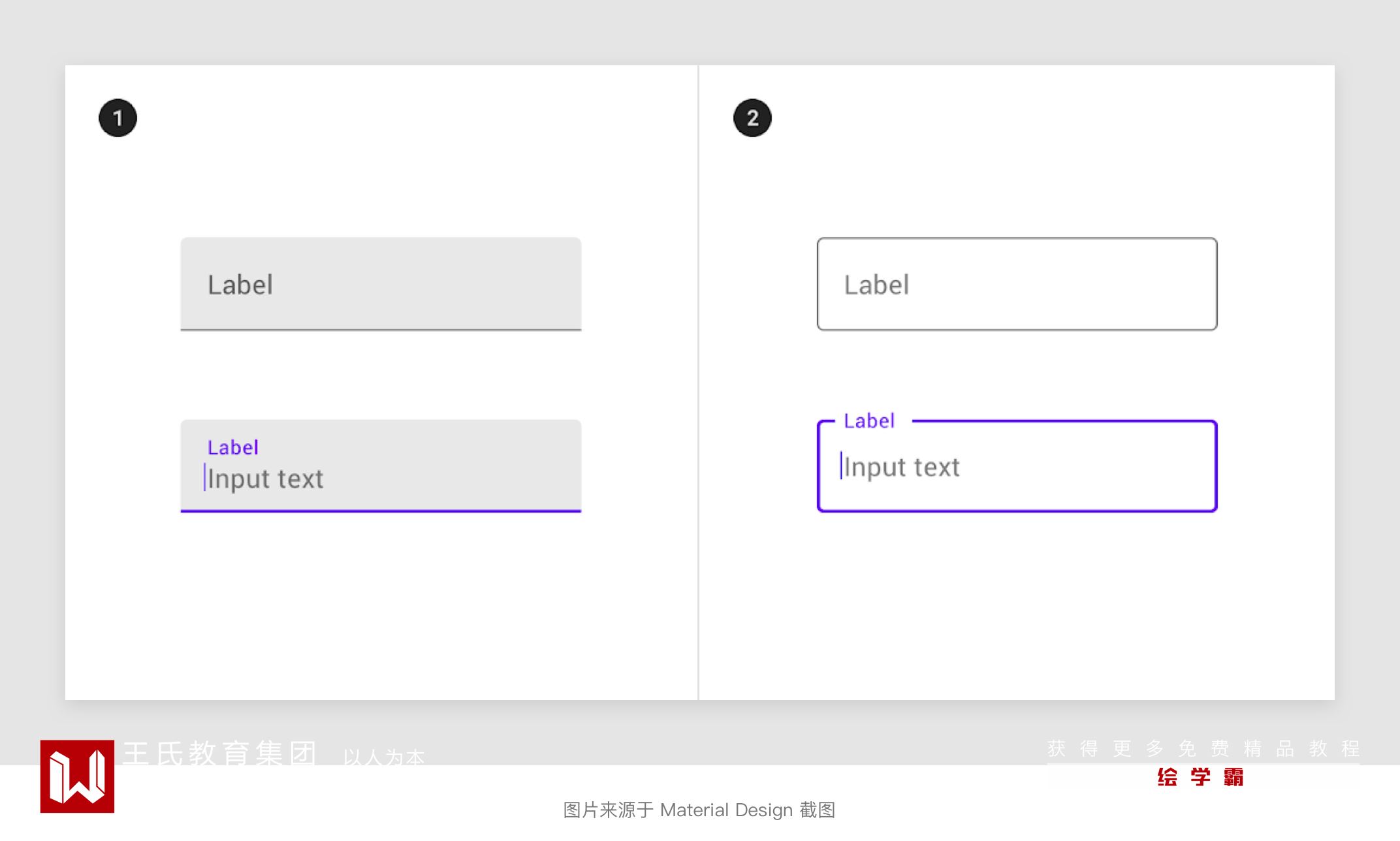The height and width of the screenshot is (841, 1400).
Task: Click the red W logo
Action: pyautogui.click(x=77, y=776)
